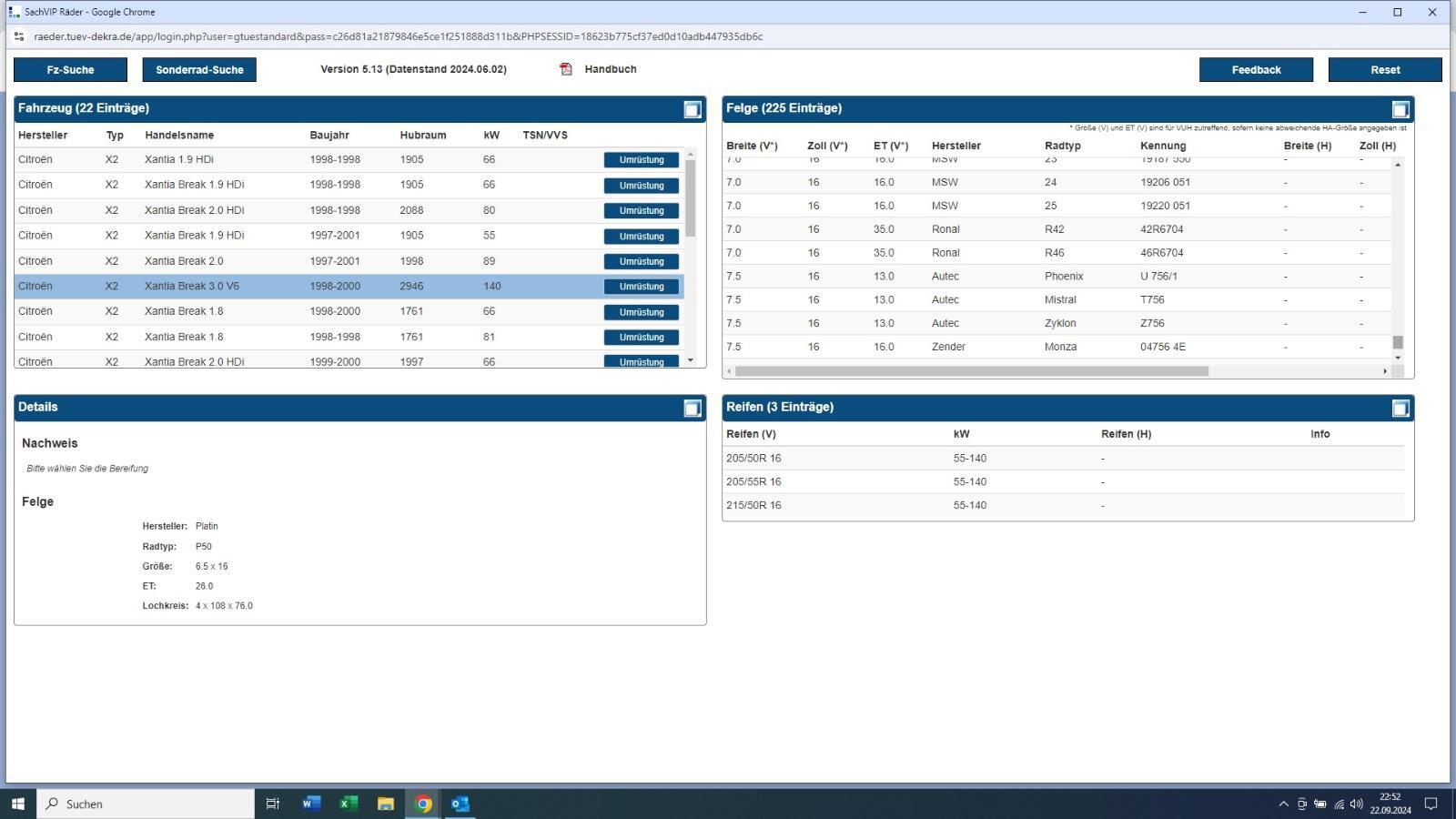Click Umrüstung for Xantia Break 1.9 HDi 55 kW
This screenshot has height=819, width=1456.
click(x=642, y=237)
